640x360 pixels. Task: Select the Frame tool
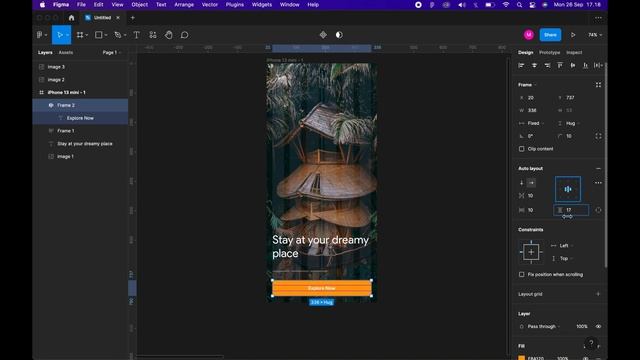(80, 35)
